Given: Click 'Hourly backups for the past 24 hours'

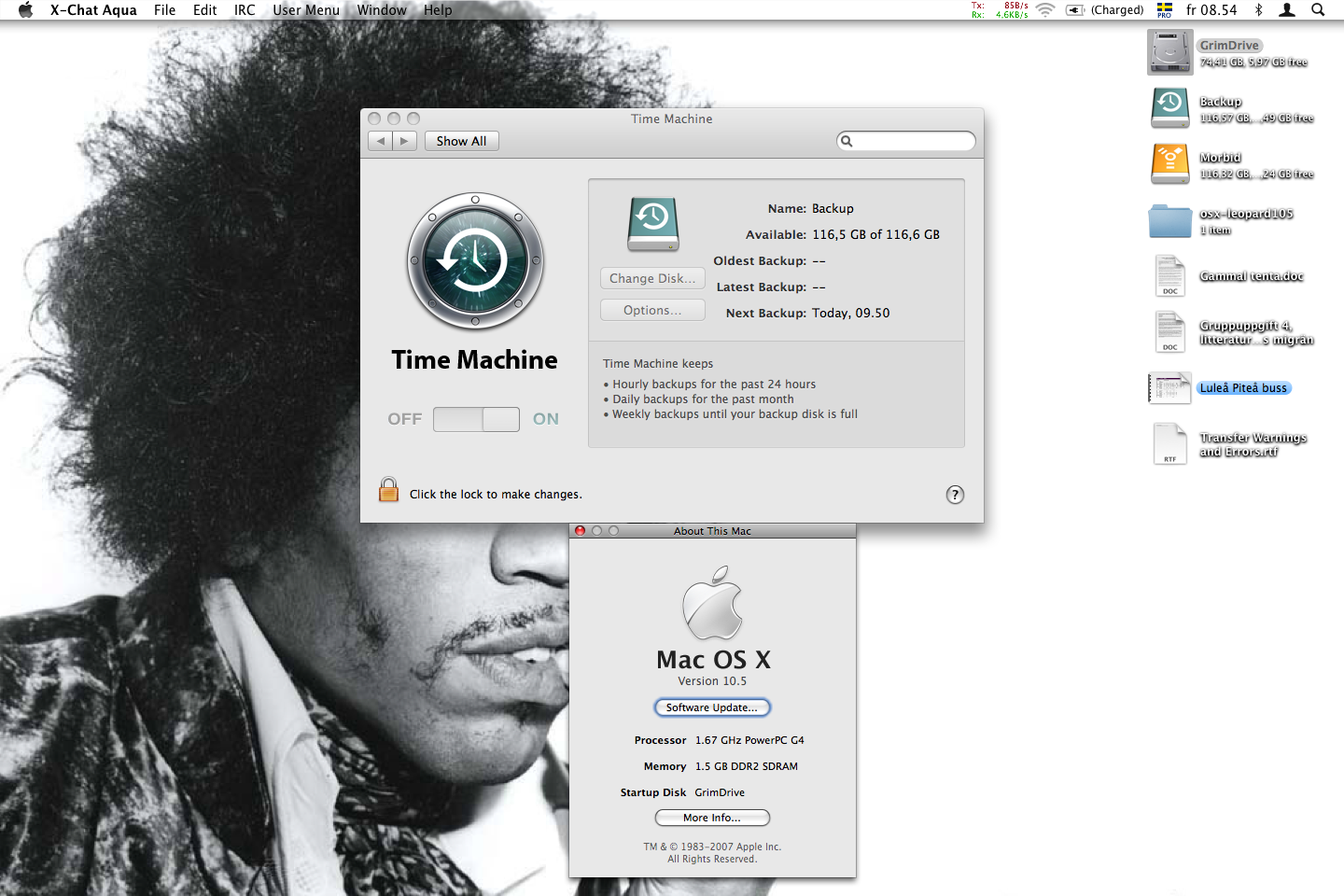Looking at the screenshot, I should point(714,385).
